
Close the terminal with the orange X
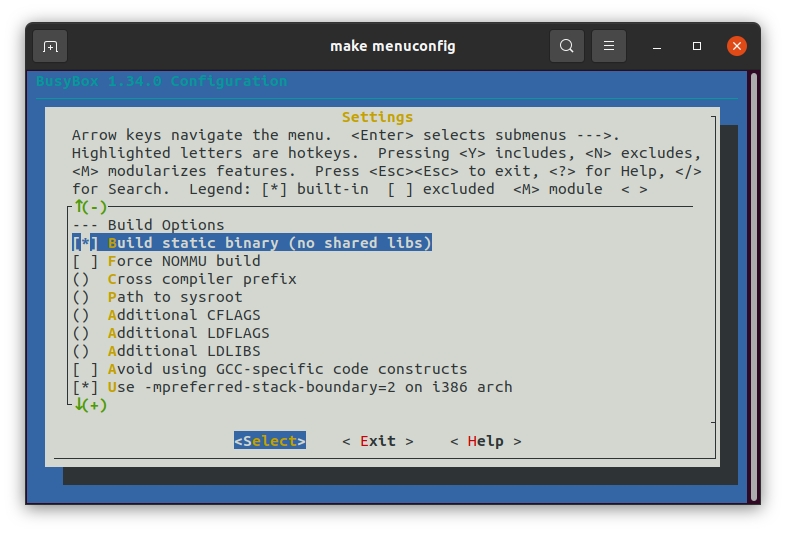(737, 46)
